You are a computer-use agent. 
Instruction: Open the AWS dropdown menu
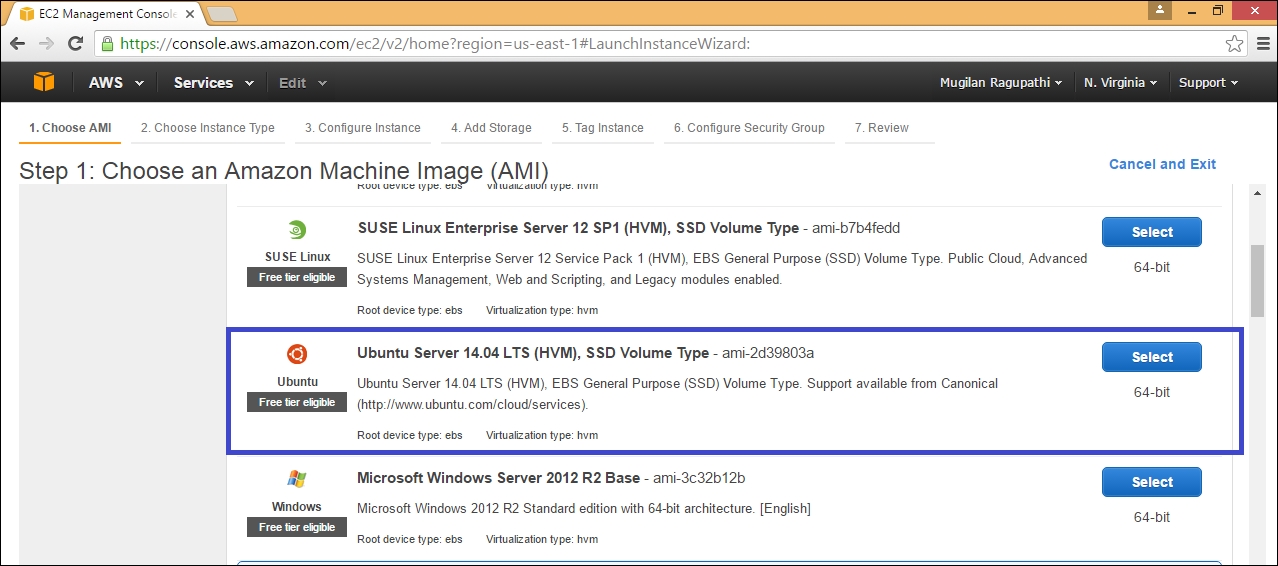[x=116, y=83]
